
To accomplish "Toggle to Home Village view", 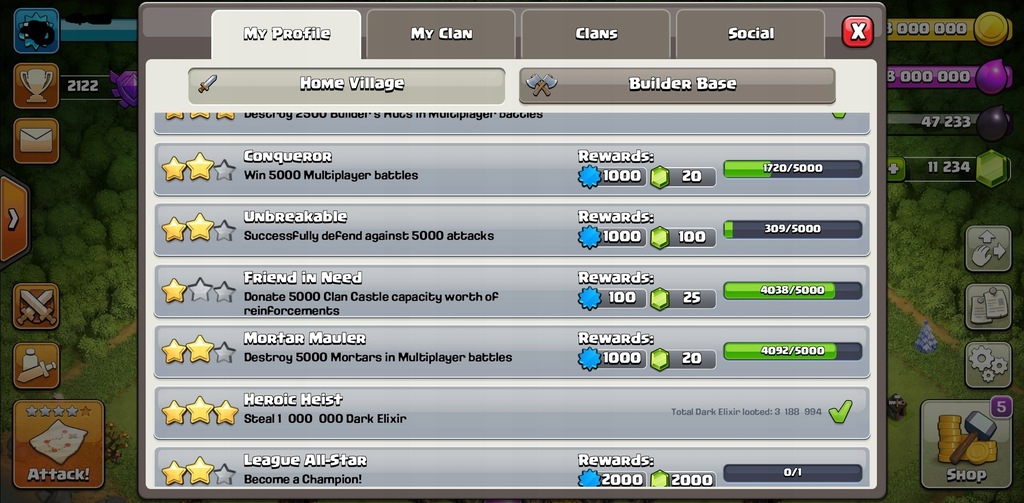I will pyautogui.click(x=347, y=85).
